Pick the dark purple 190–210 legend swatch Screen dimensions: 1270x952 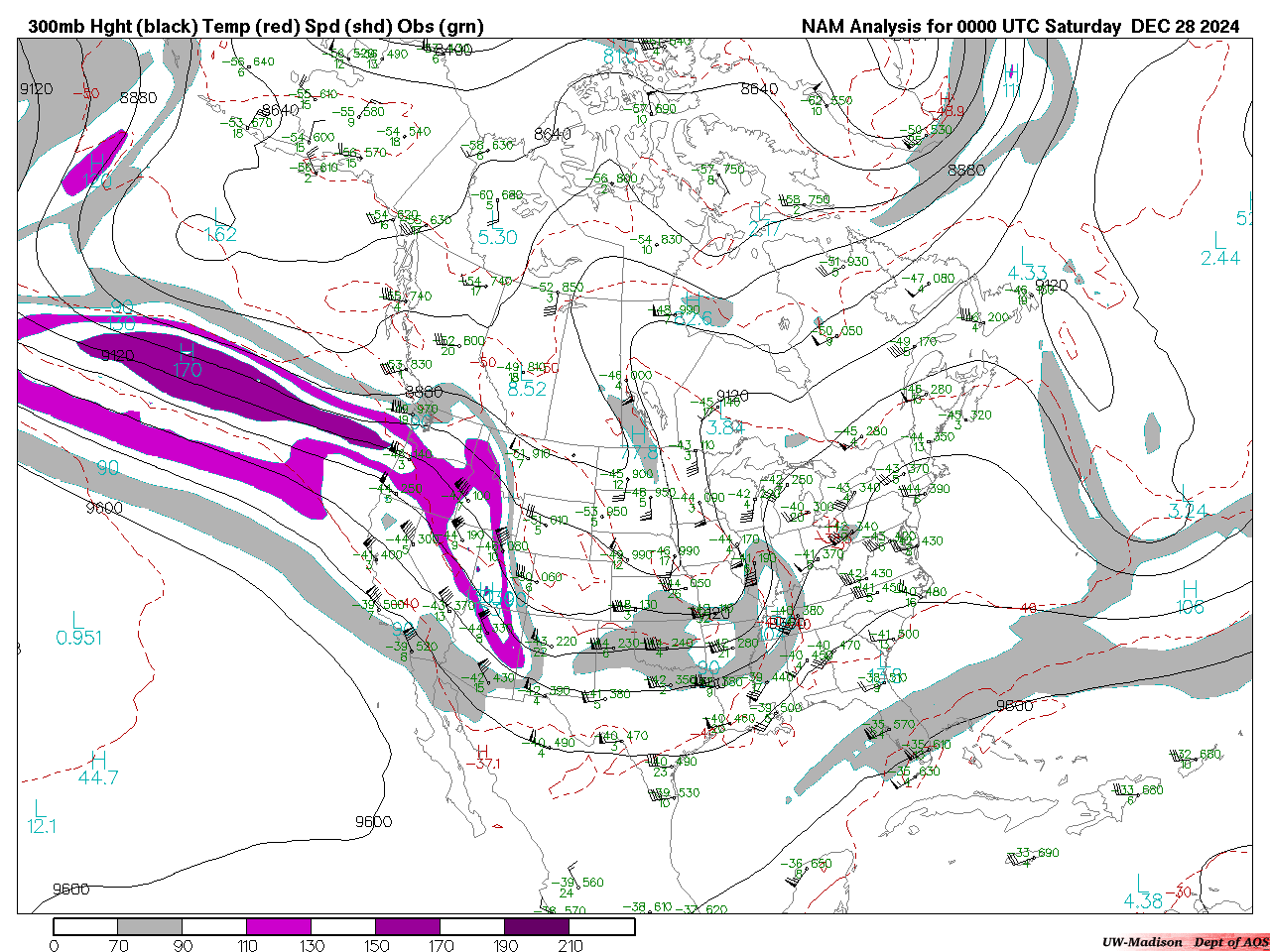(x=537, y=926)
